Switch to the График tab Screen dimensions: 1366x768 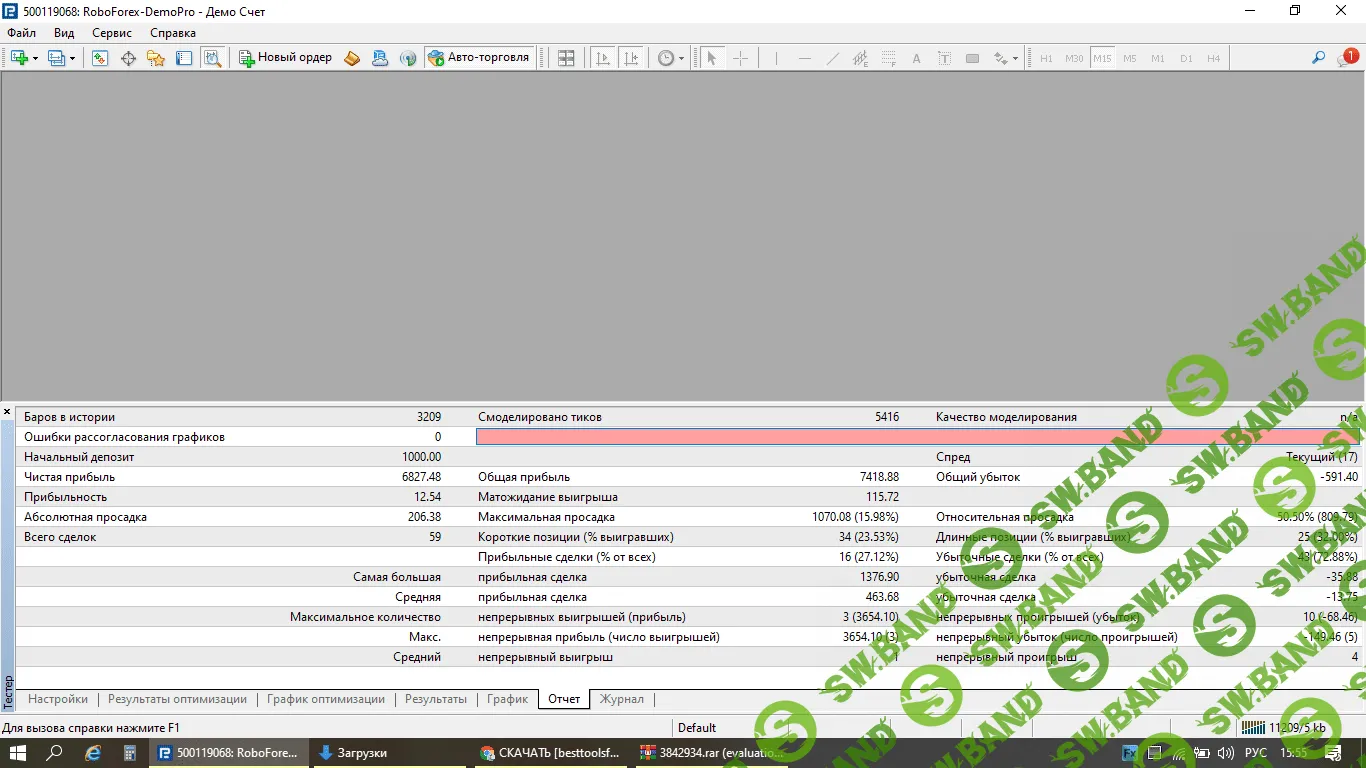point(507,699)
